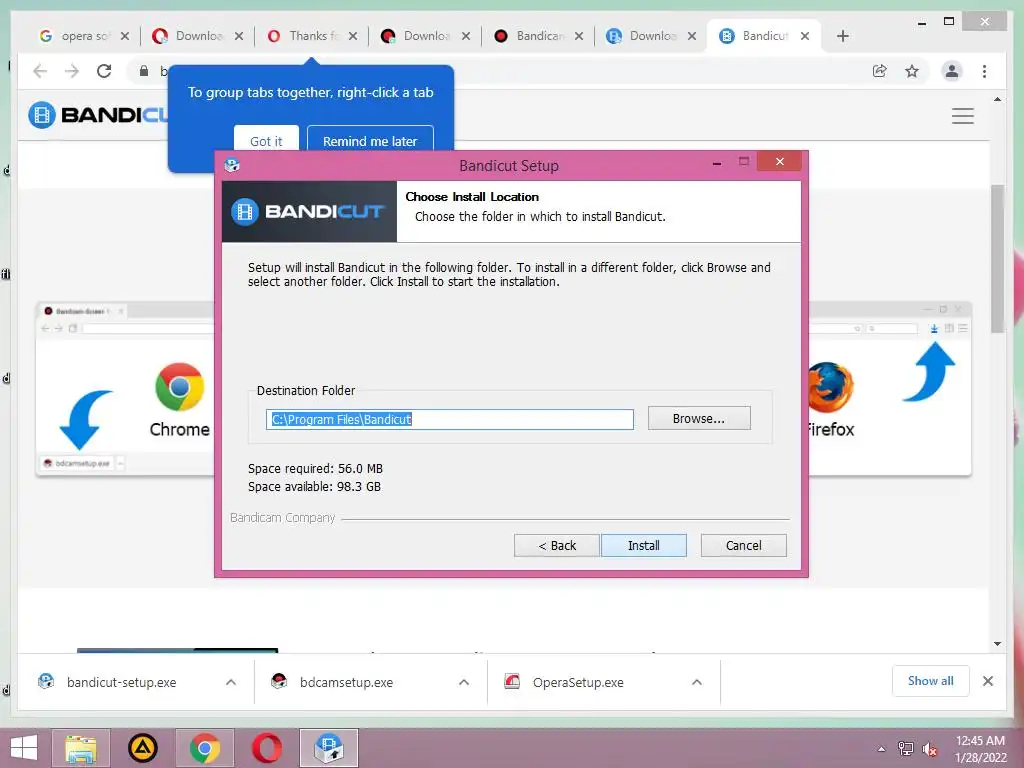Click Chrome back arrow
Image resolution: width=1024 pixels, height=768 pixels.
(x=40, y=71)
